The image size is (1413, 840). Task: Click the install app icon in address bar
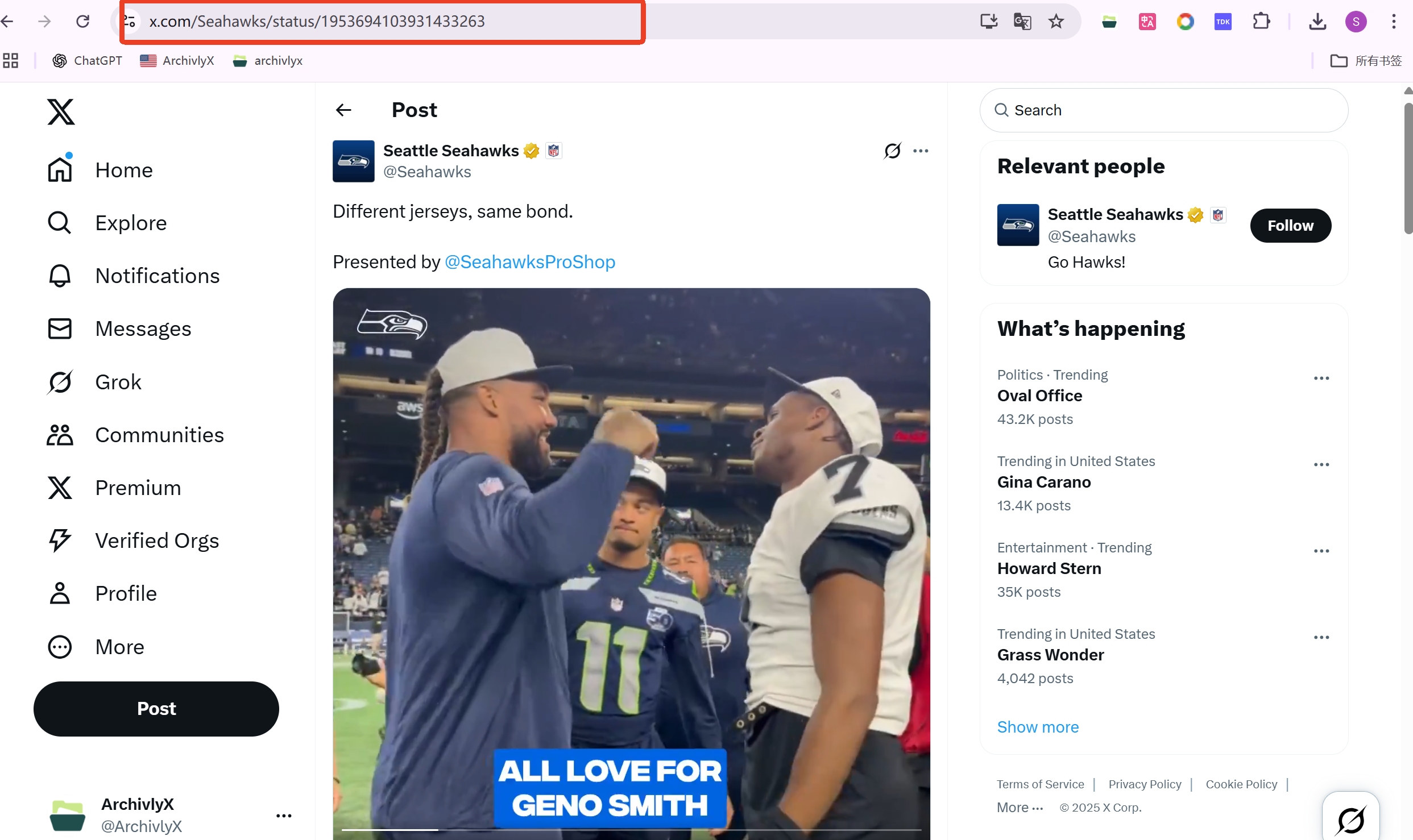[x=989, y=22]
